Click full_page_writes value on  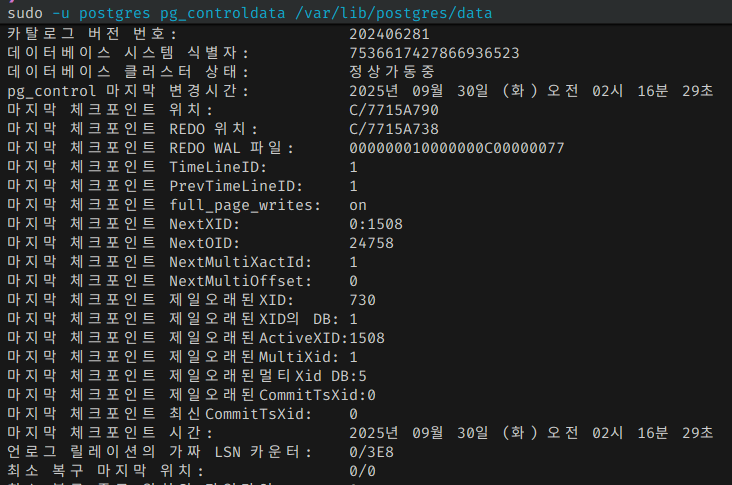pyautogui.click(x=358, y=205)
